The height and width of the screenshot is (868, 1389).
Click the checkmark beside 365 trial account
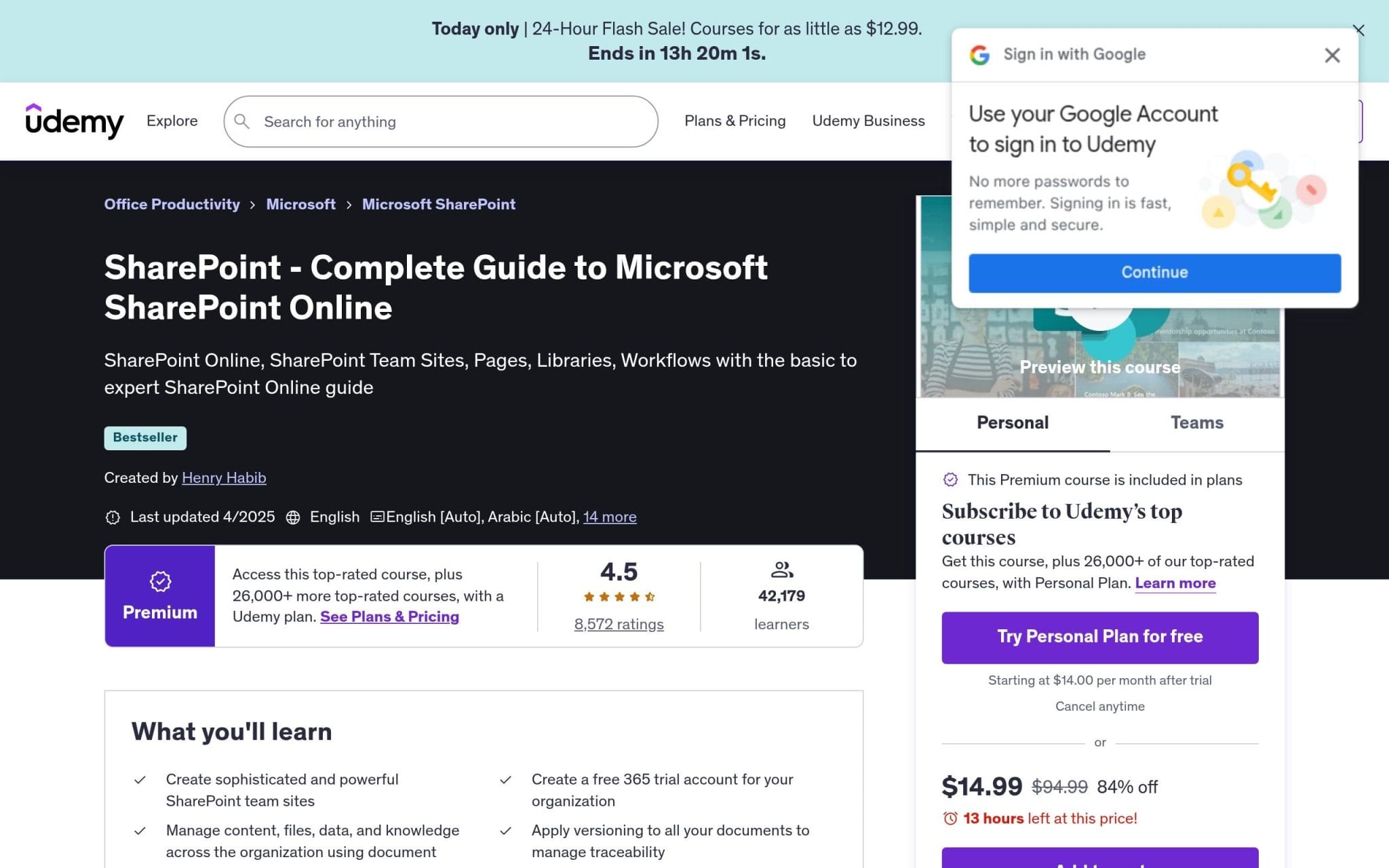click(x=505, y=780)
